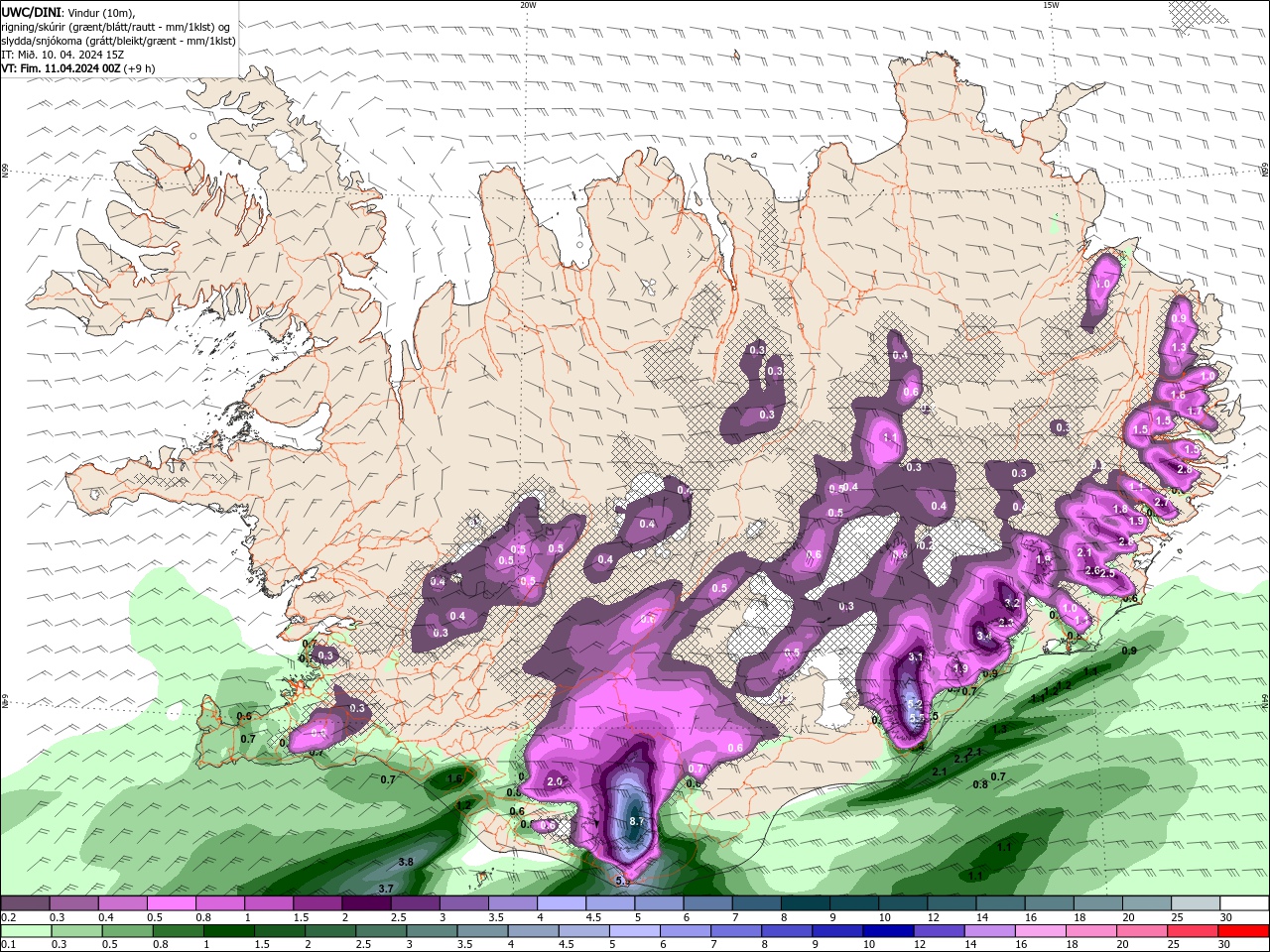The width and height of the screenshot is (1270, 952).
Task: Click the pale green 0.1 swatch in rain legend
Action: (x=25, y=931)
